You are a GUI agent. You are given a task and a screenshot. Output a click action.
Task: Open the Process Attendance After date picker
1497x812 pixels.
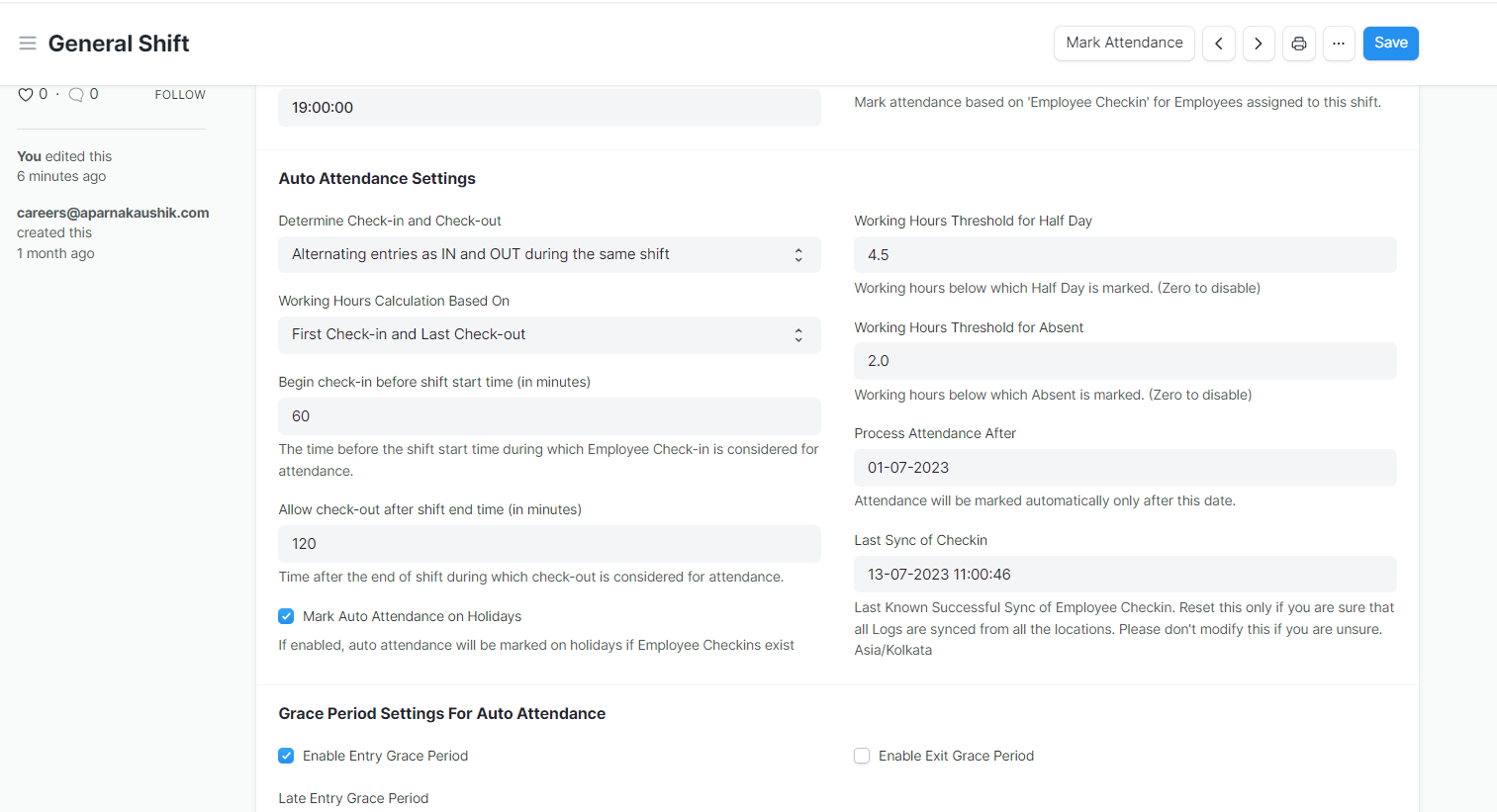[x=1125, y=467]
